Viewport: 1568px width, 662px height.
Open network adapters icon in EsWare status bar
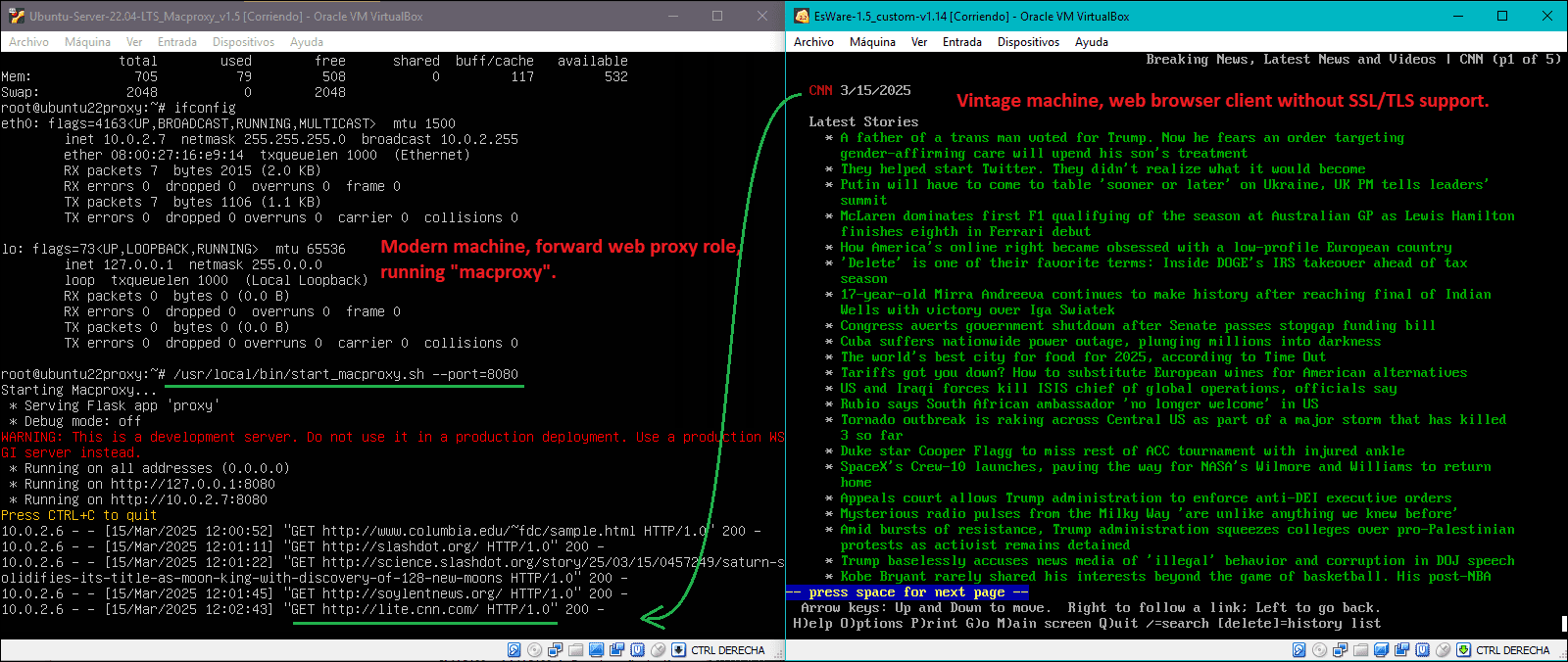pos(1340,649)
